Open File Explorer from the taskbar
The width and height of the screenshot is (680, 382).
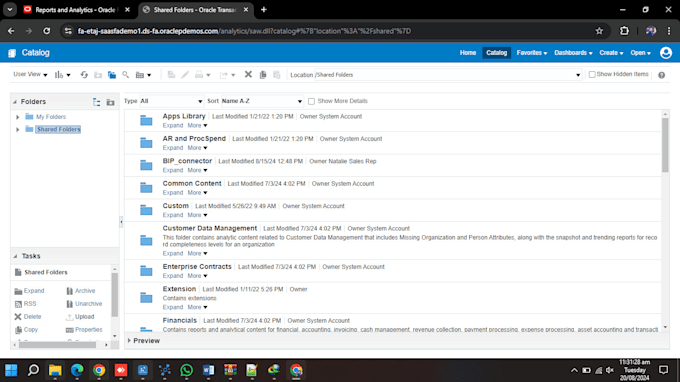tap(55, 370)
